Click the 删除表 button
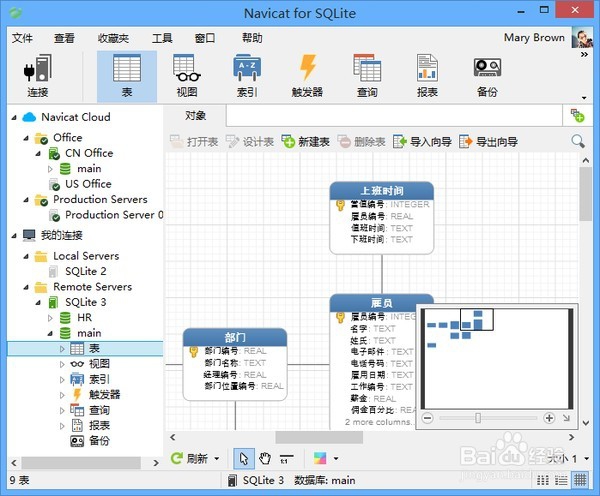Screen dimensions: 600x496 tap(361, 142)
